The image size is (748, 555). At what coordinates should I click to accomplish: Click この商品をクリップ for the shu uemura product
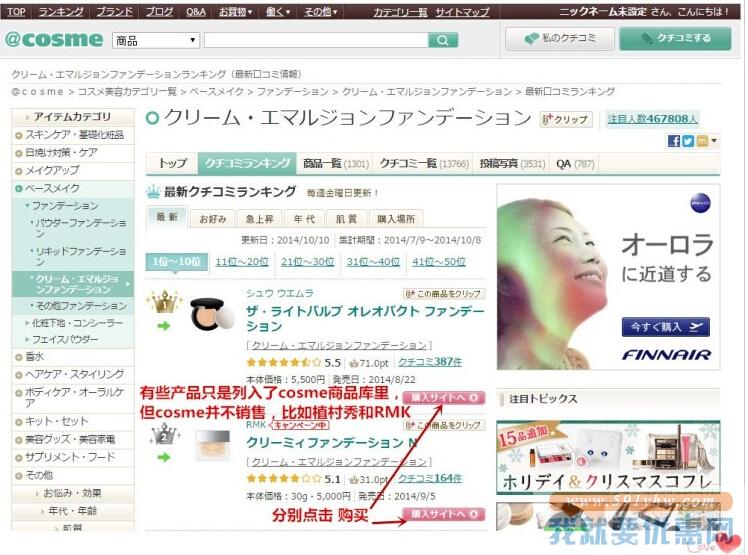pyautogui.click(x=444, y=293)
